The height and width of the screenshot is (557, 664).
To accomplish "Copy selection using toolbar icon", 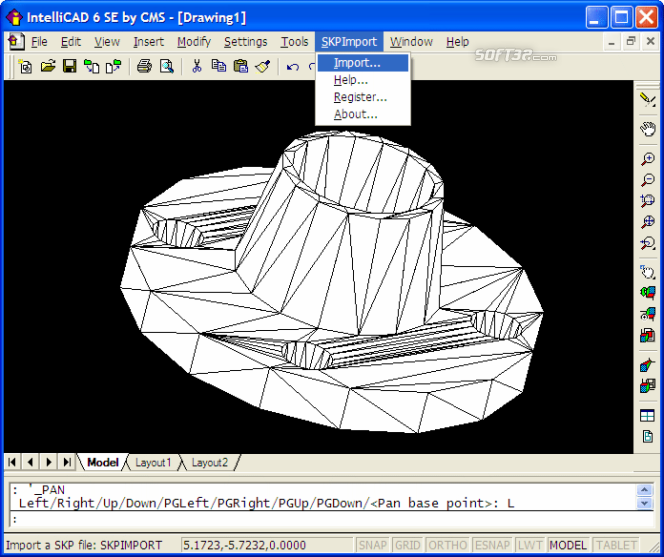I will pos(219,66).
